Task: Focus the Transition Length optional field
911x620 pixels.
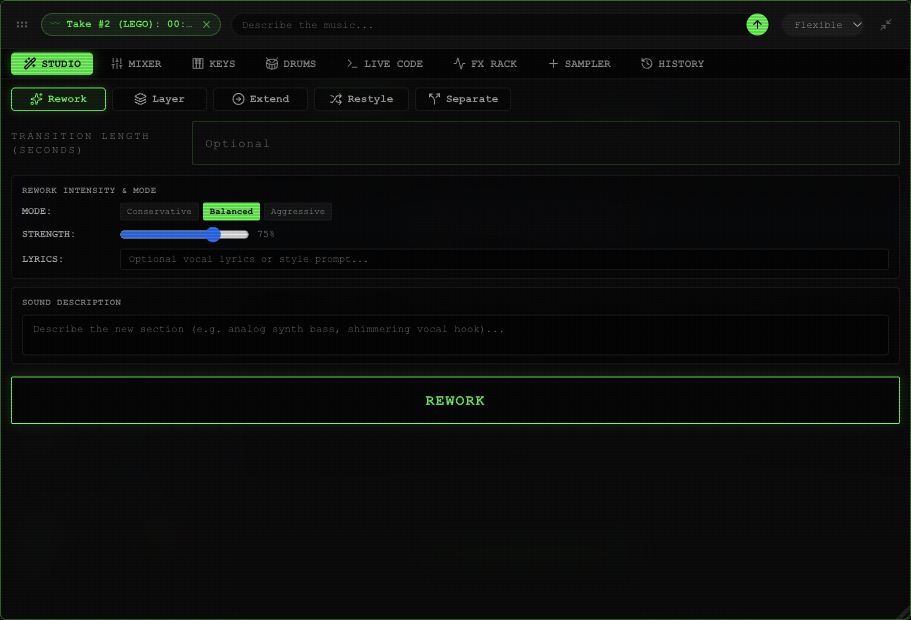Action: coord(546,143)
